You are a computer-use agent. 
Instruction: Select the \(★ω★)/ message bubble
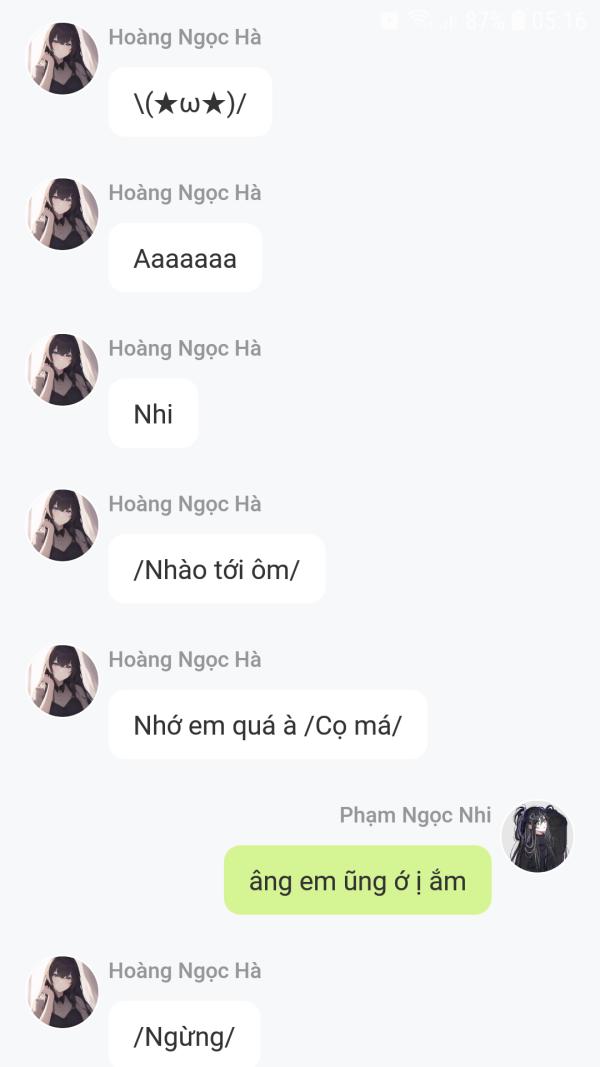coord(190,102)
